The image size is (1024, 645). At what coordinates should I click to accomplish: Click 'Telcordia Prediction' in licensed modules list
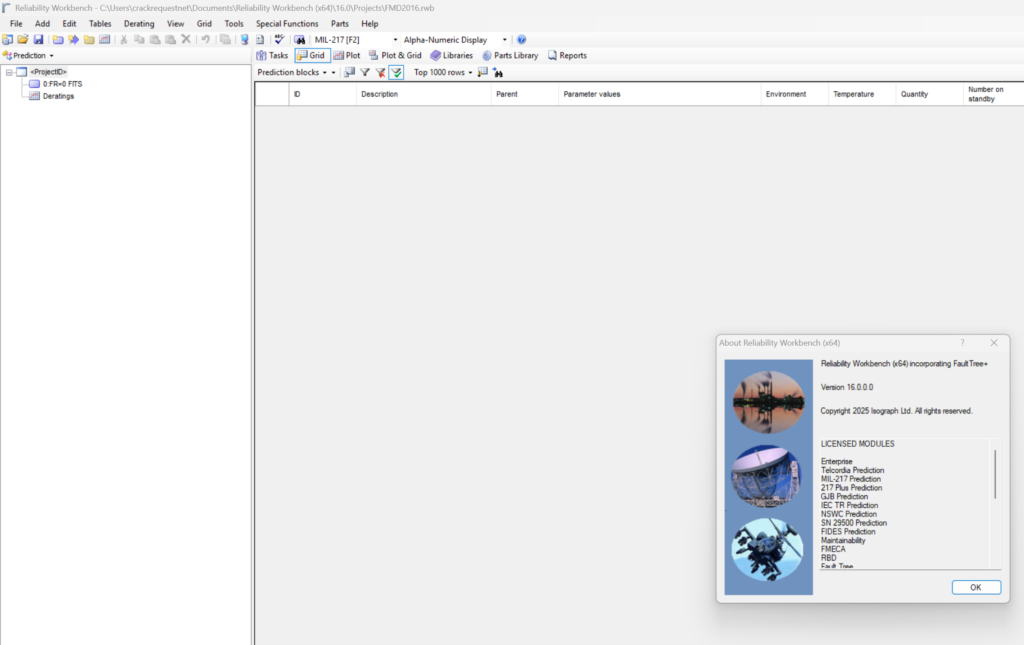coord(852,470)
